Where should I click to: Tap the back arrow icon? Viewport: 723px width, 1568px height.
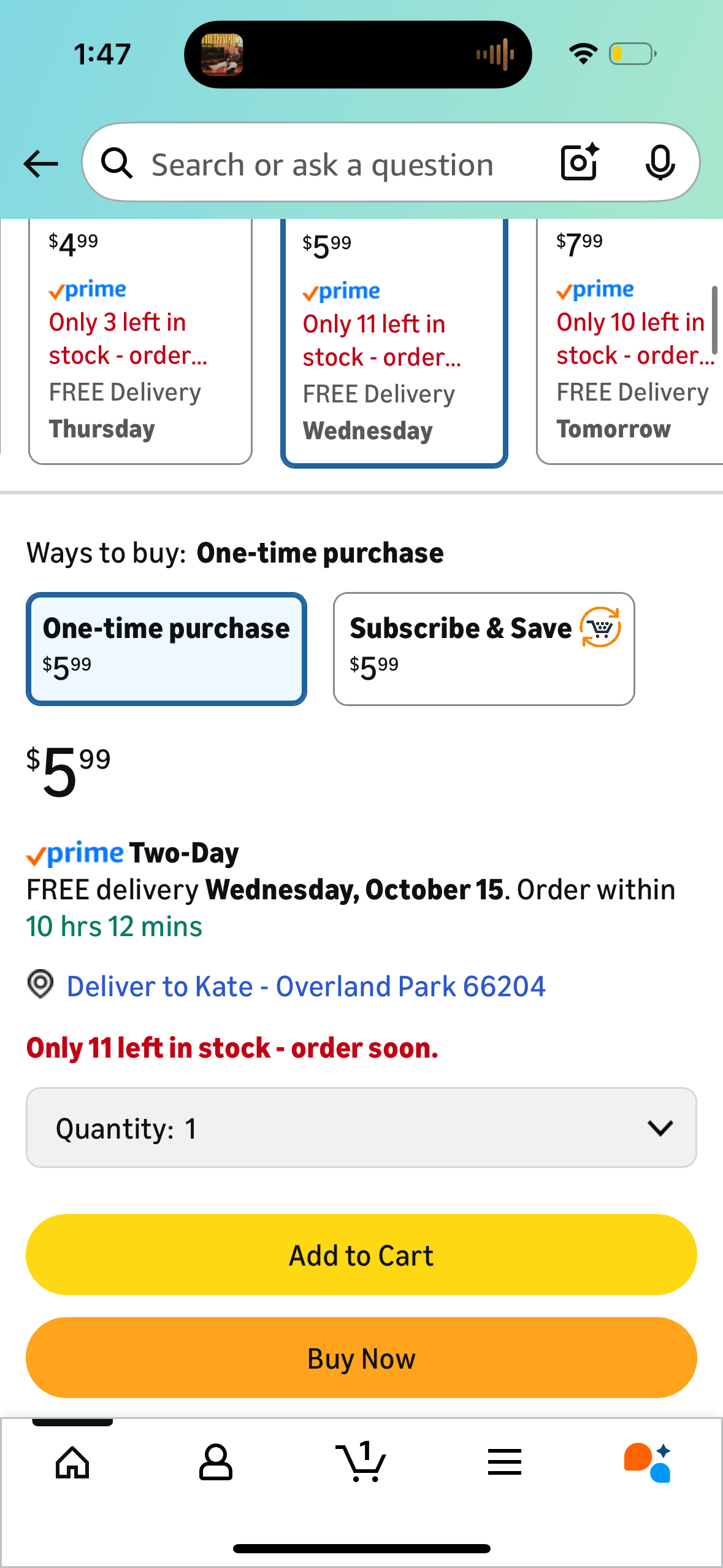[x=41, y=164]
